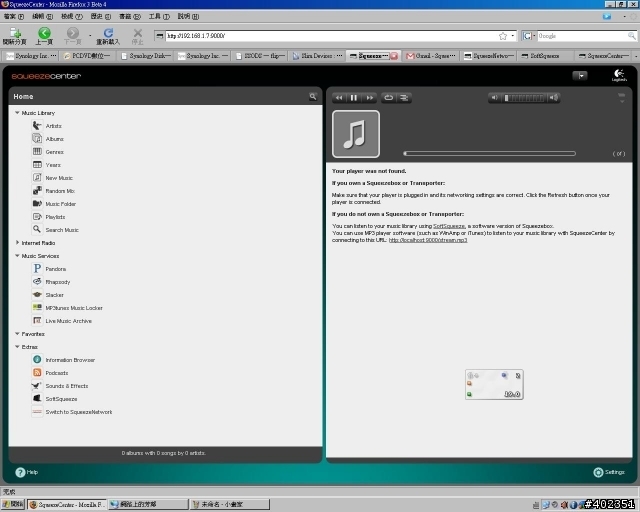Open the Podcasts RSS icon
The height and width of the screenshot is (512, 640).
pyautogui.click(x=37, y=372)
